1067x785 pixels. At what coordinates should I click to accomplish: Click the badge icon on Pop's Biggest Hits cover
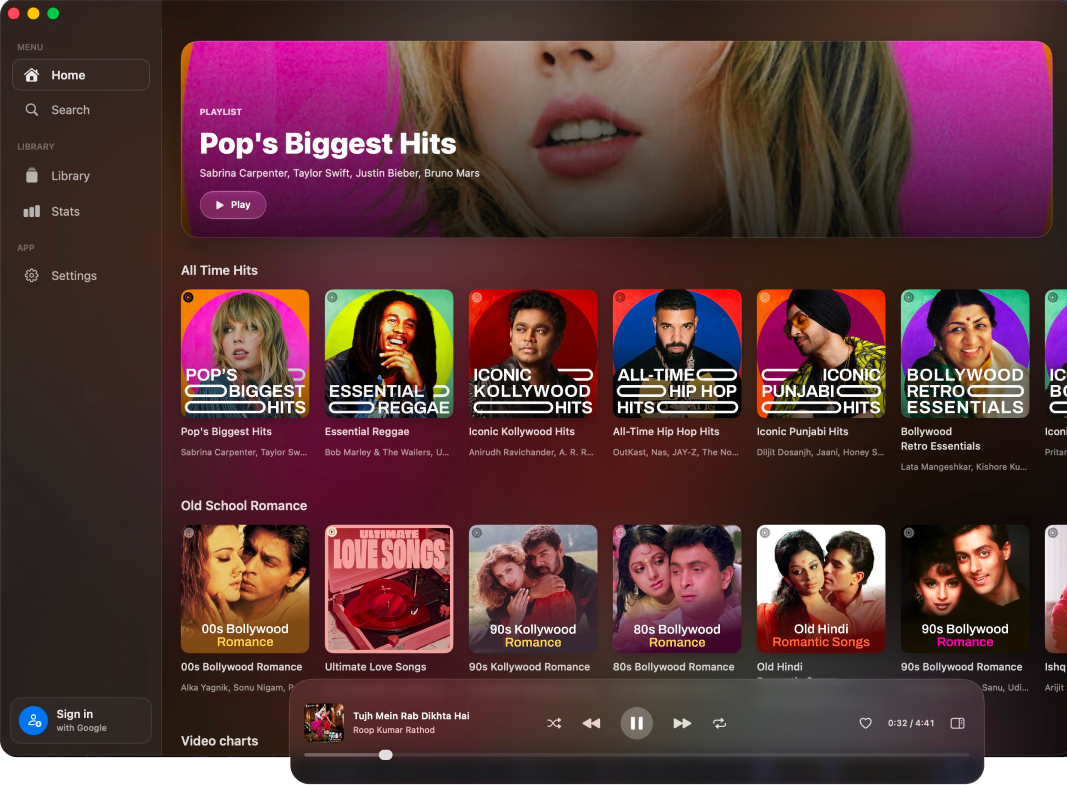coord(188,297)
